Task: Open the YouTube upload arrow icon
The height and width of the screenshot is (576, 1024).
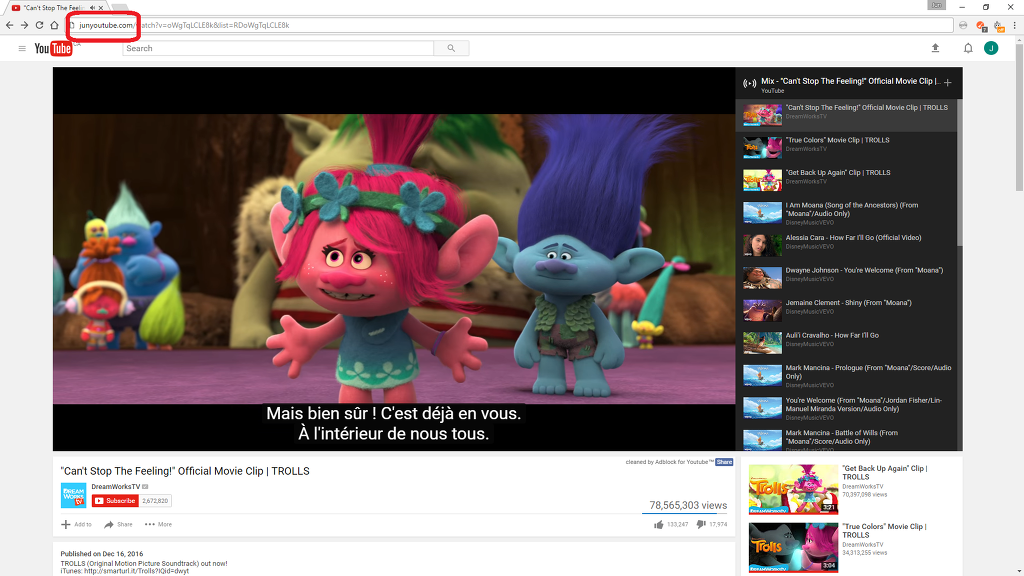Action: click(935, 48)
